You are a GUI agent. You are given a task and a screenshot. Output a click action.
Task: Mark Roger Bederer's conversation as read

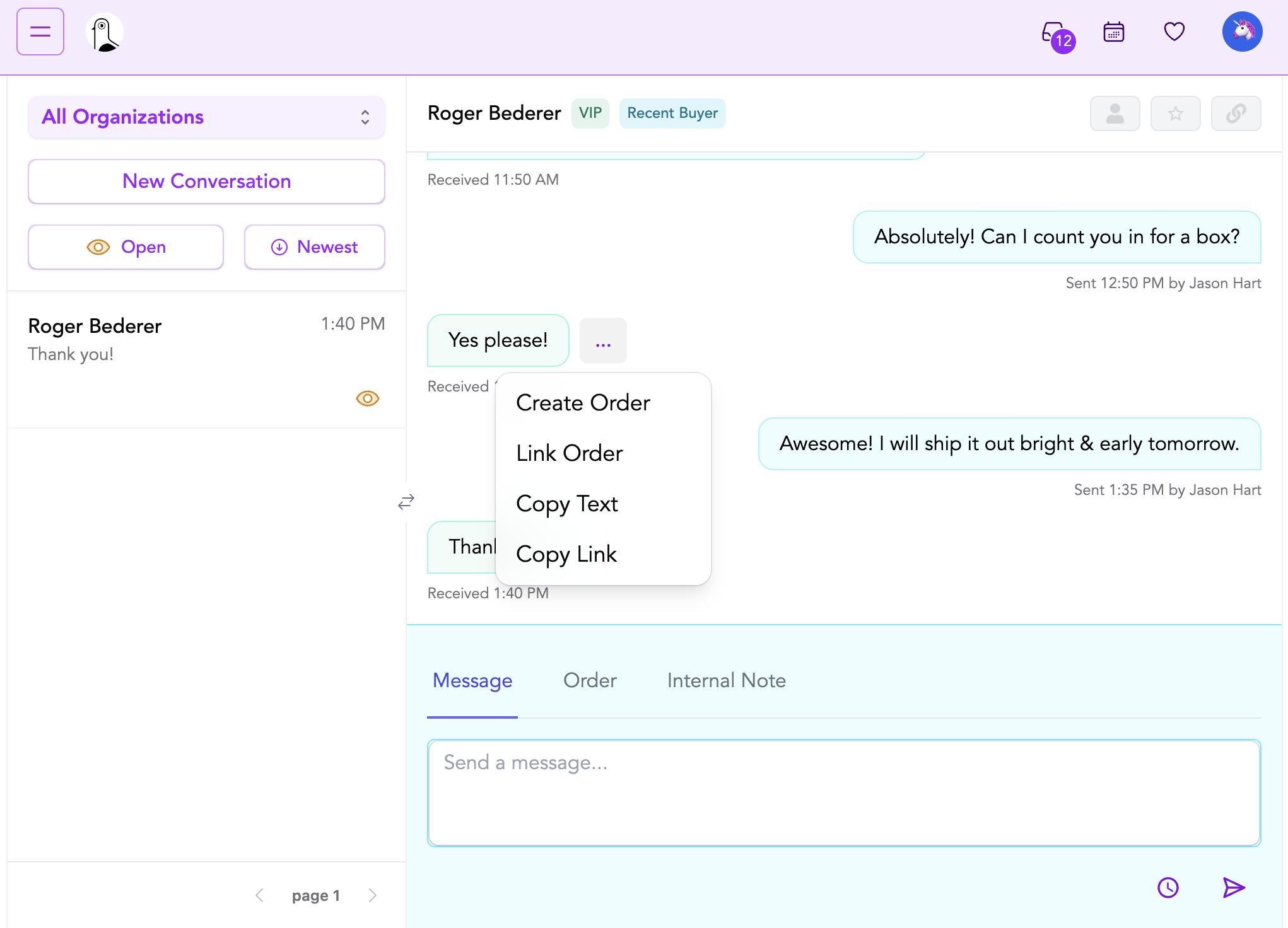[x=368, y=398]
